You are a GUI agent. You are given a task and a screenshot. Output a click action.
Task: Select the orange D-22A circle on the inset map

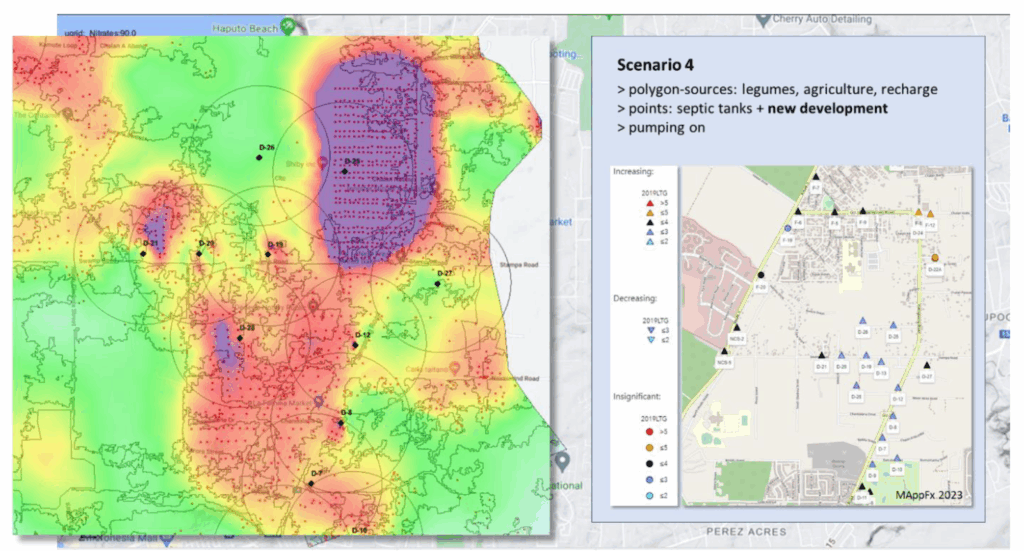[x=935, y=258]
